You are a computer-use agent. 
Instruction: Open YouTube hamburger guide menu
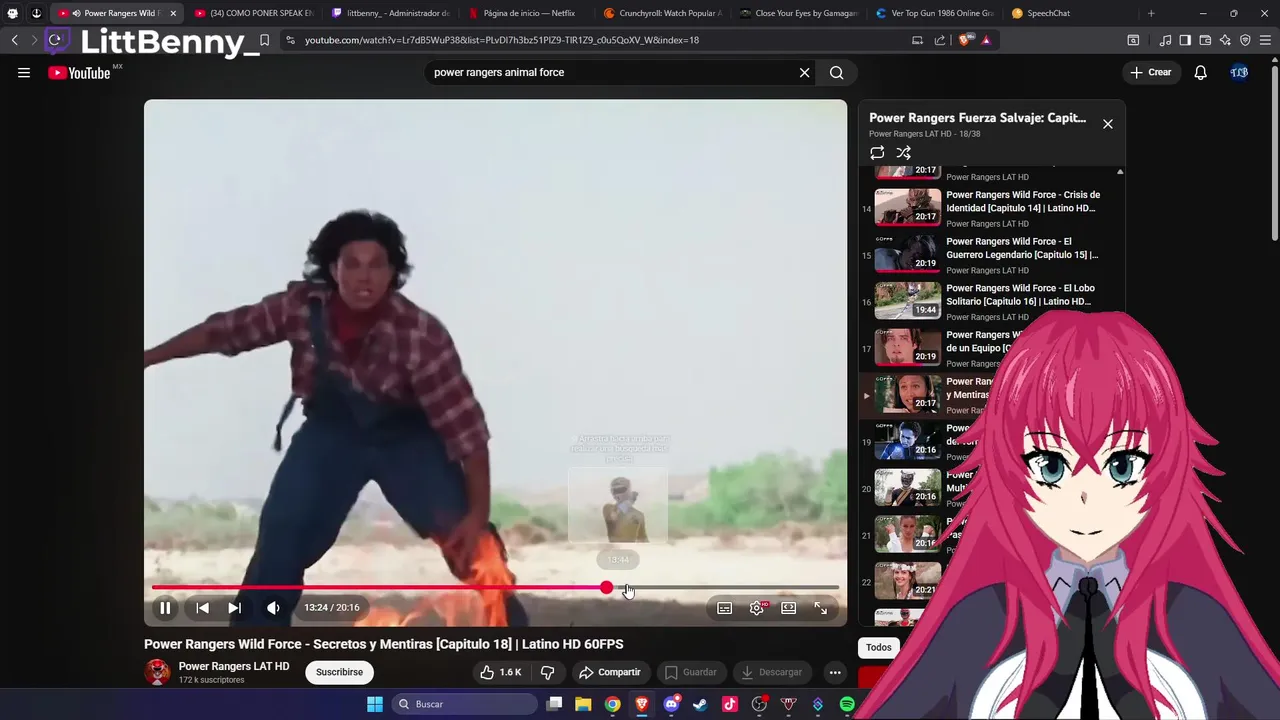tap(24, 72)
